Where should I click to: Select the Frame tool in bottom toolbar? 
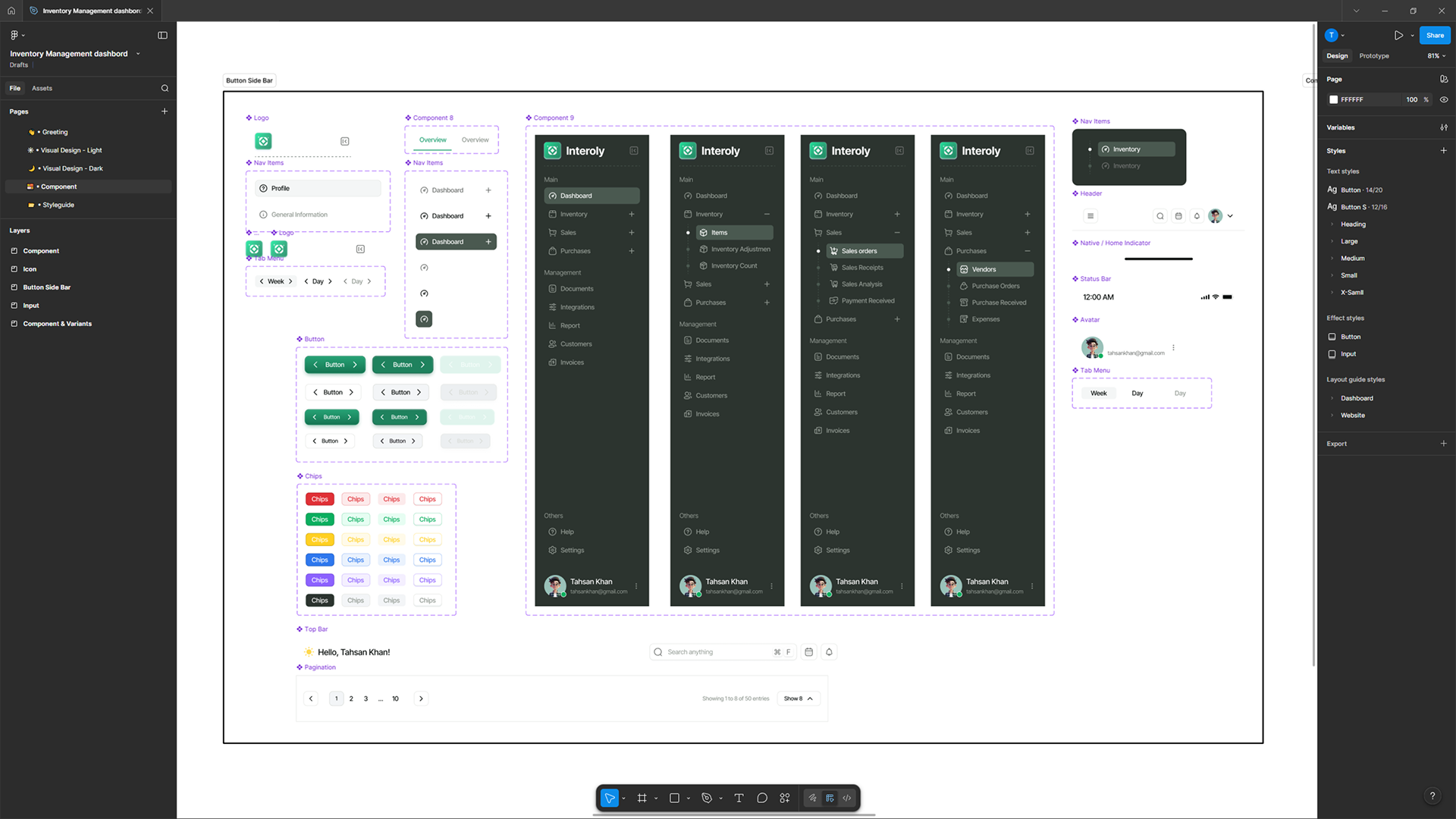[x=642, y=798]
